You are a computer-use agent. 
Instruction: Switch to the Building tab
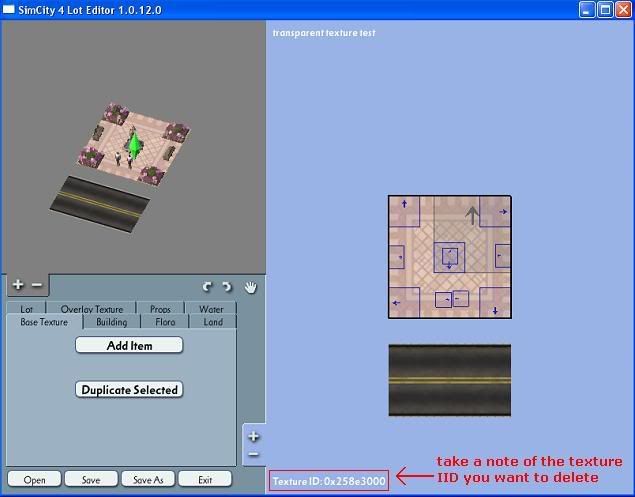112,322
